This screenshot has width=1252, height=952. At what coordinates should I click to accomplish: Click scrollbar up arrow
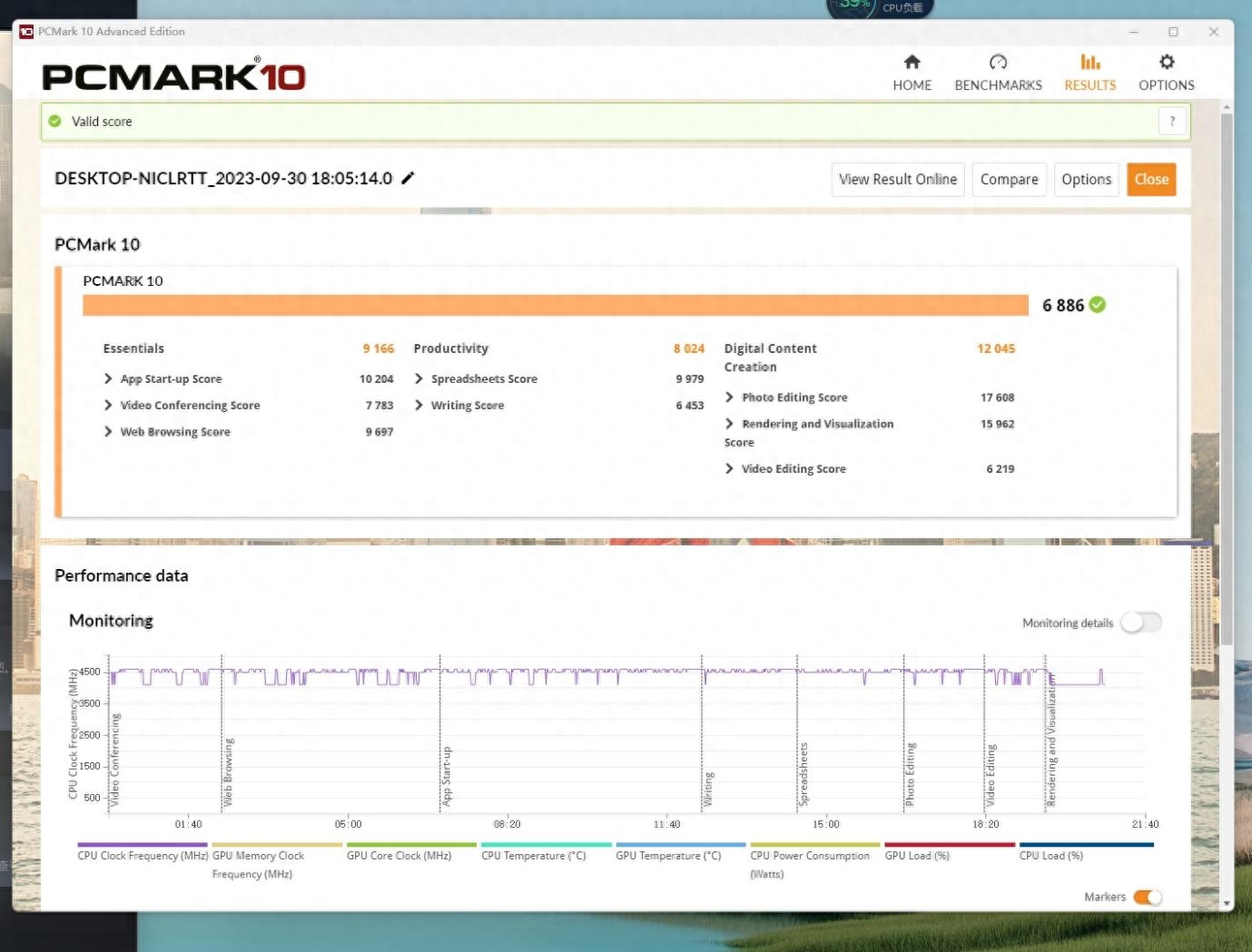click(1227, 107)
